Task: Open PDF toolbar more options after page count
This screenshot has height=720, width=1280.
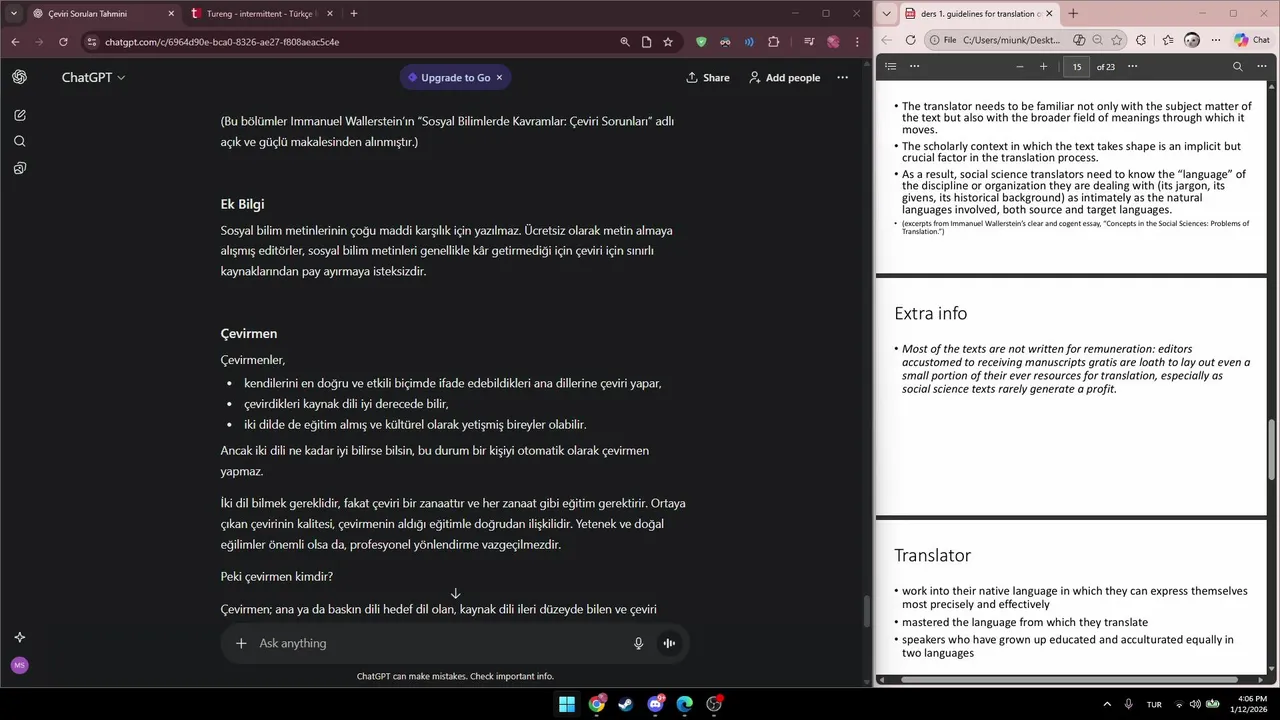Action: (x=1132, y=66)
